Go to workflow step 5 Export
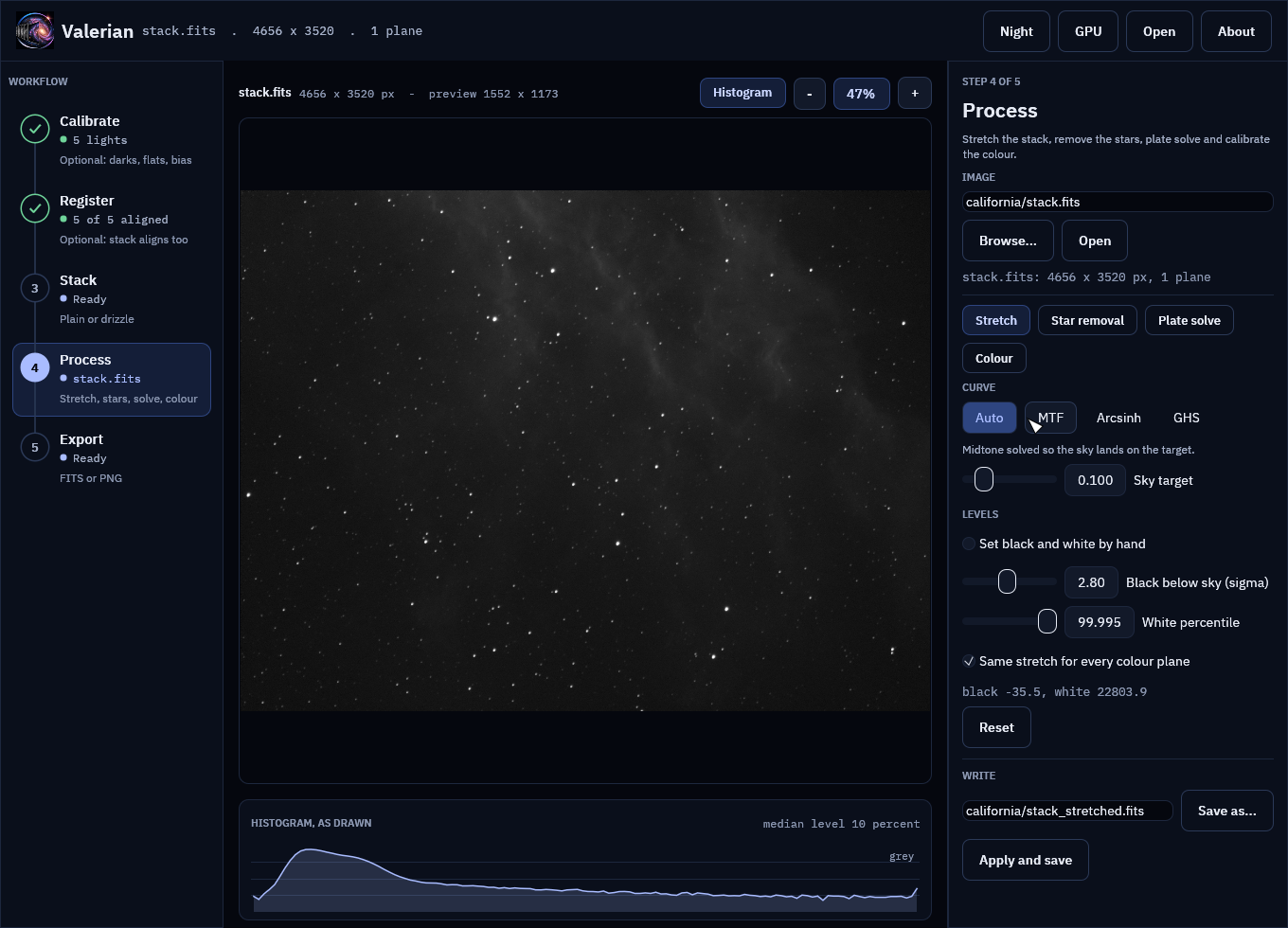This screenshot has height=928, width=1288. tap(112, 458)
